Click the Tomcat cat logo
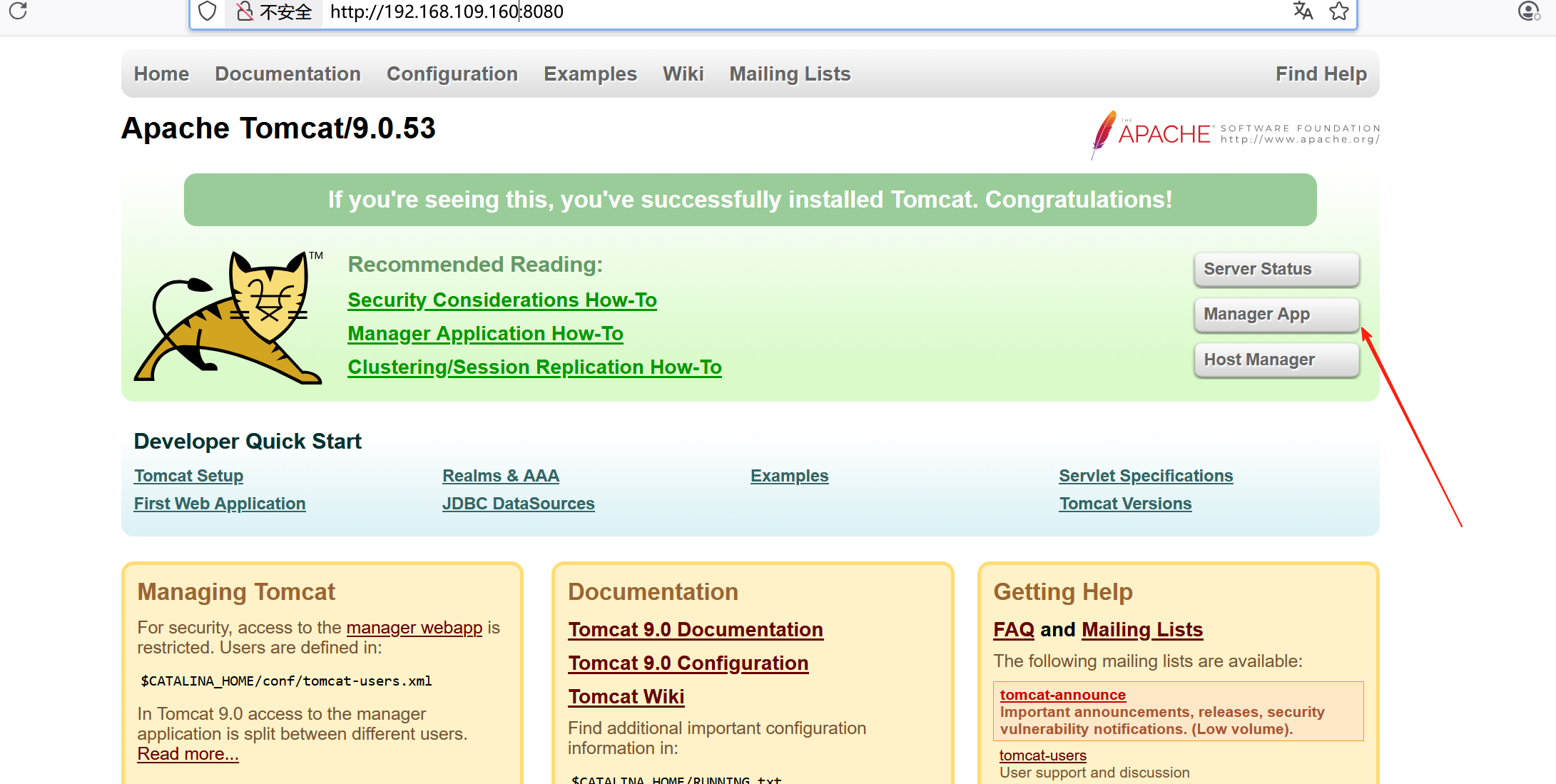 [228, 317]
